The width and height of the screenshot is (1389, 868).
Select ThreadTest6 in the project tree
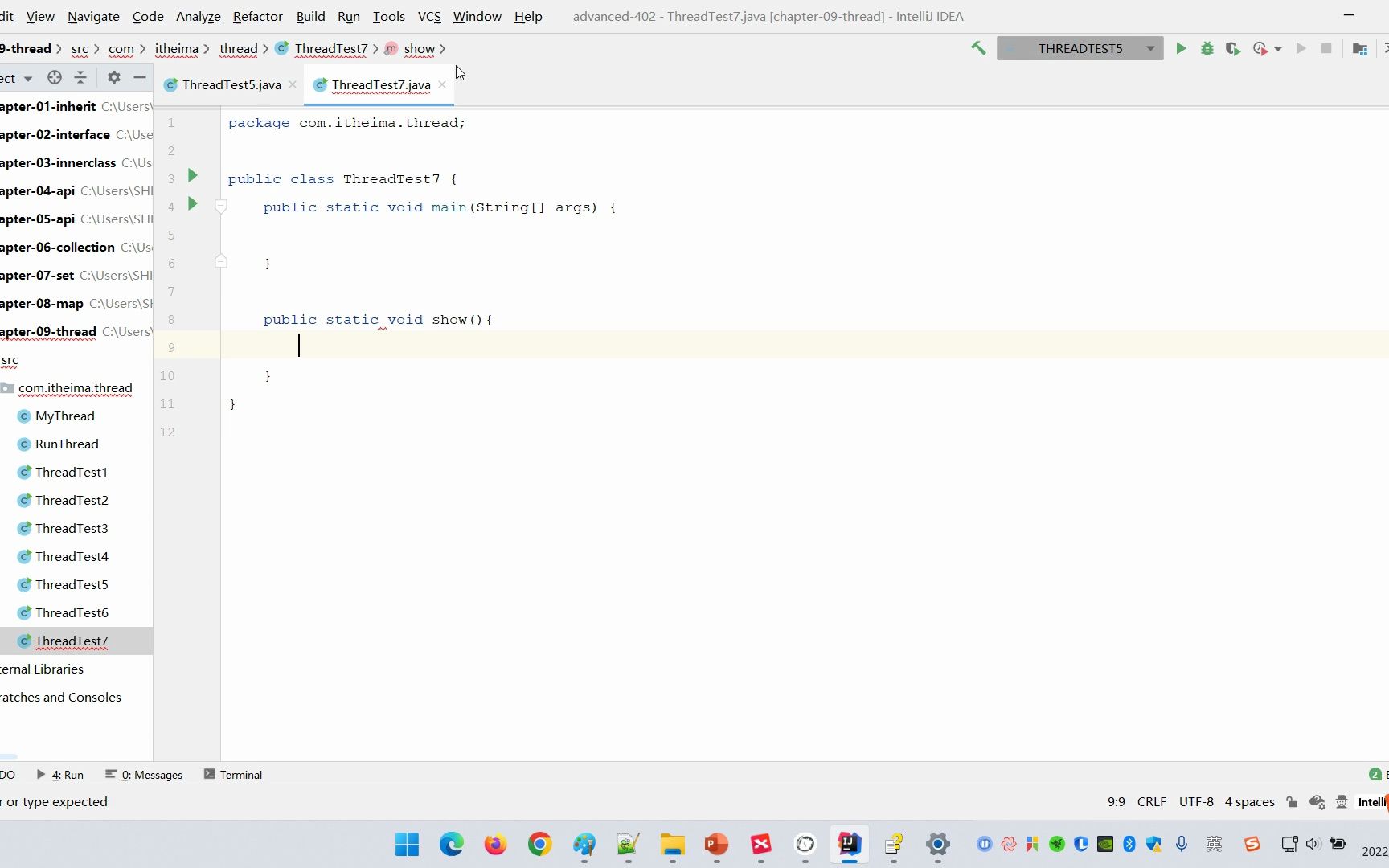(x=72, y=612)
